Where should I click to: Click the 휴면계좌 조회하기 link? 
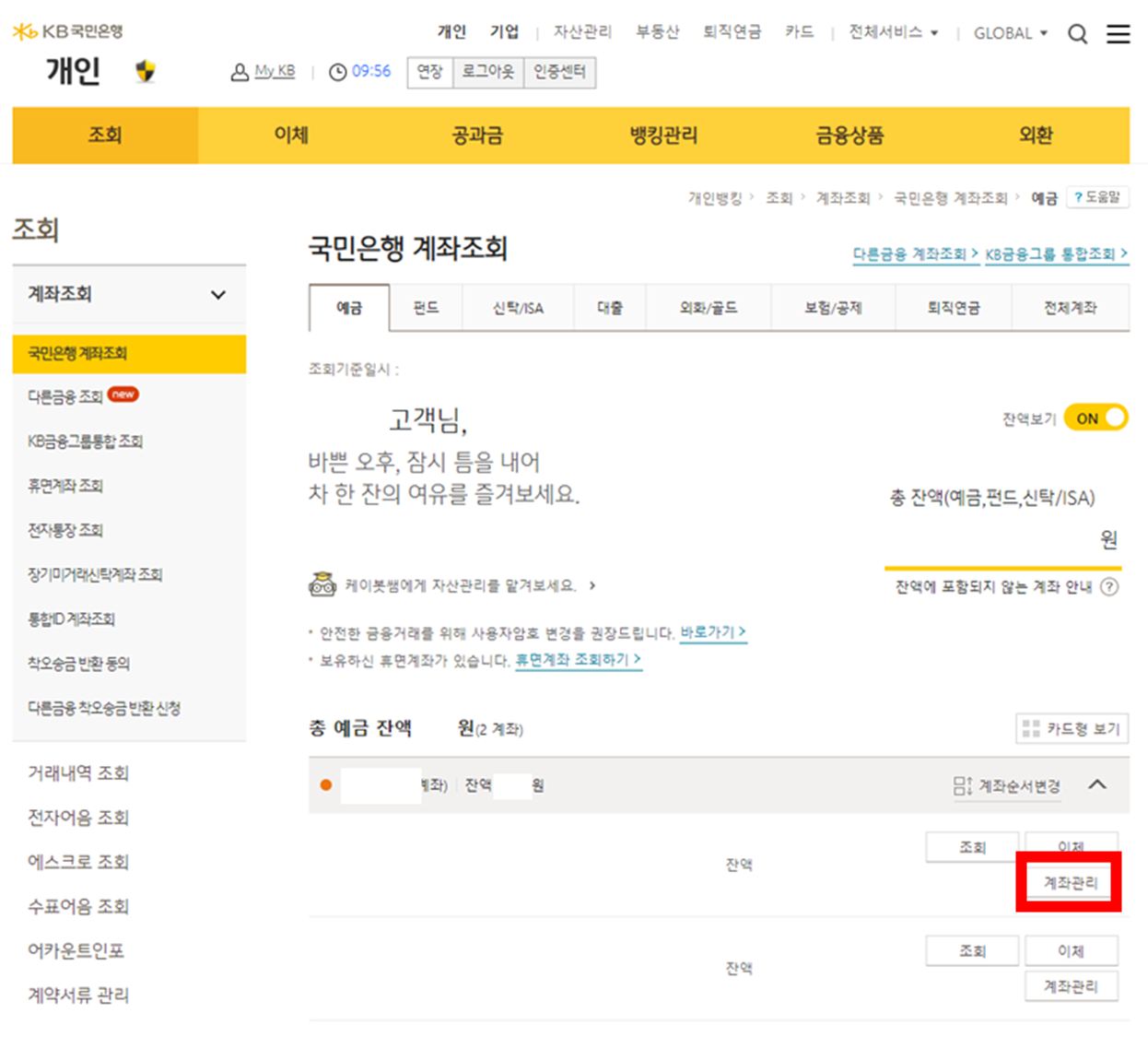tap(579, 660)
